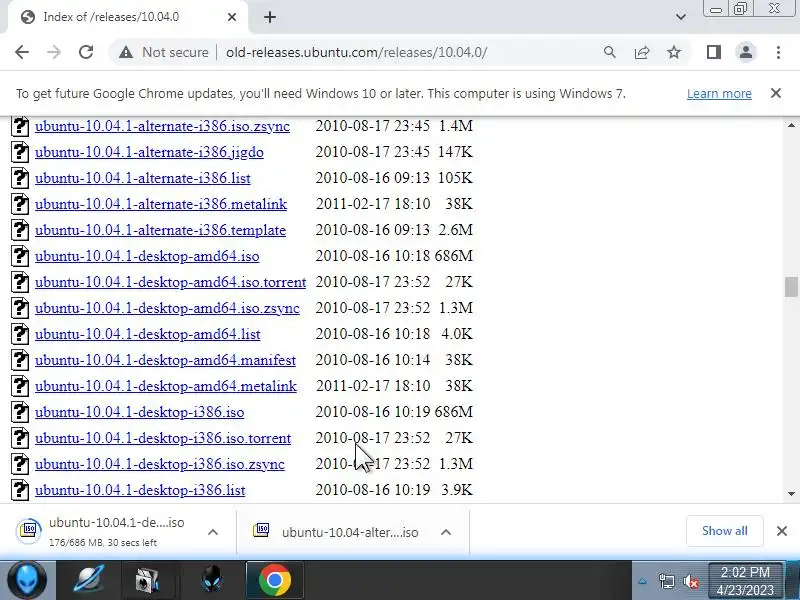This screenshot has height=600, width=800.
Task: Toggle the browser side panel
Action: point(714,52)
